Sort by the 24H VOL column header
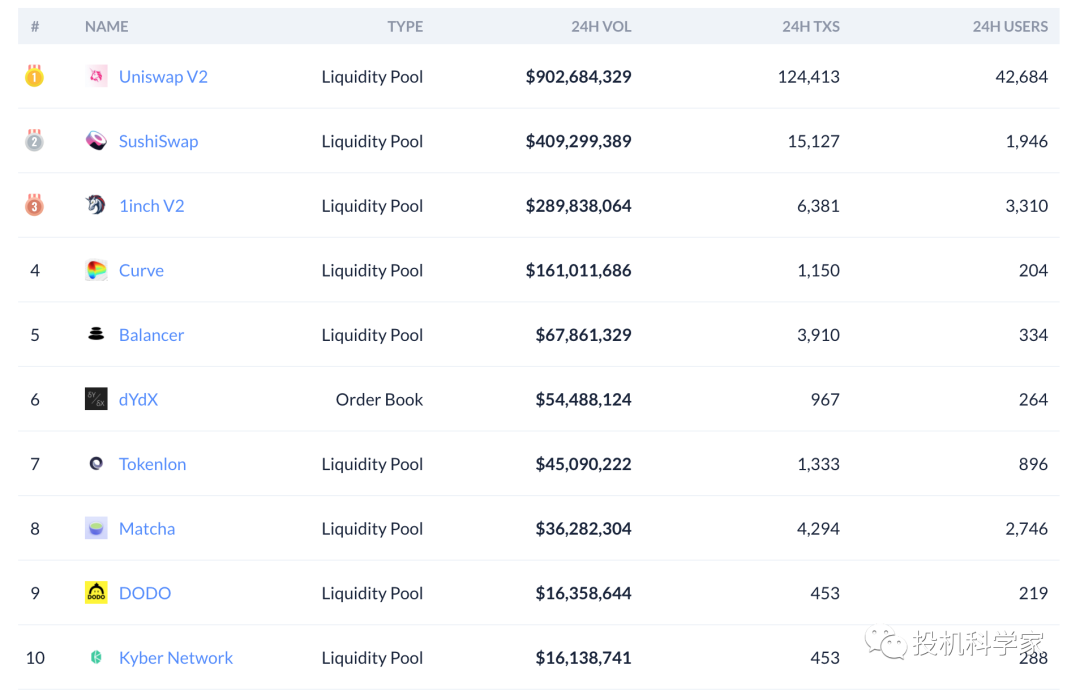Image resolution: width=1080 pixels, height=691 pixels. pyautogui.click(x=601, y=27)
